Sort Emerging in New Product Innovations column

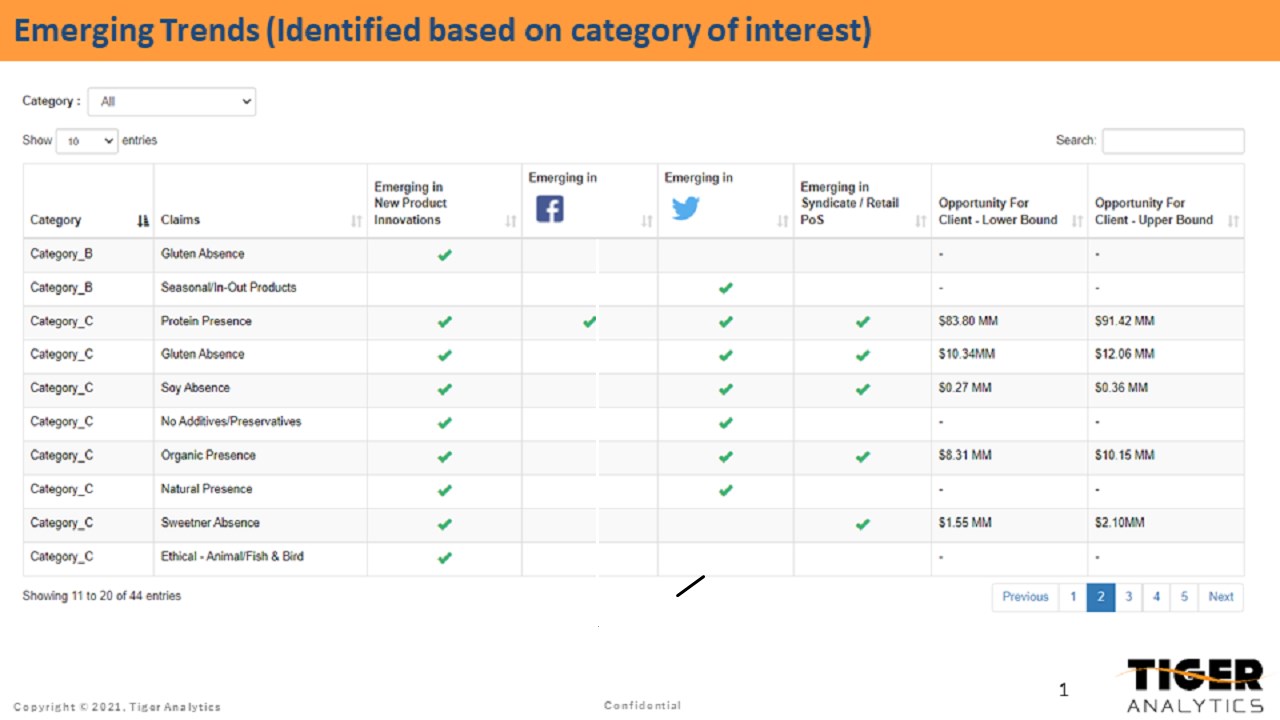click(x=511, y=221)
